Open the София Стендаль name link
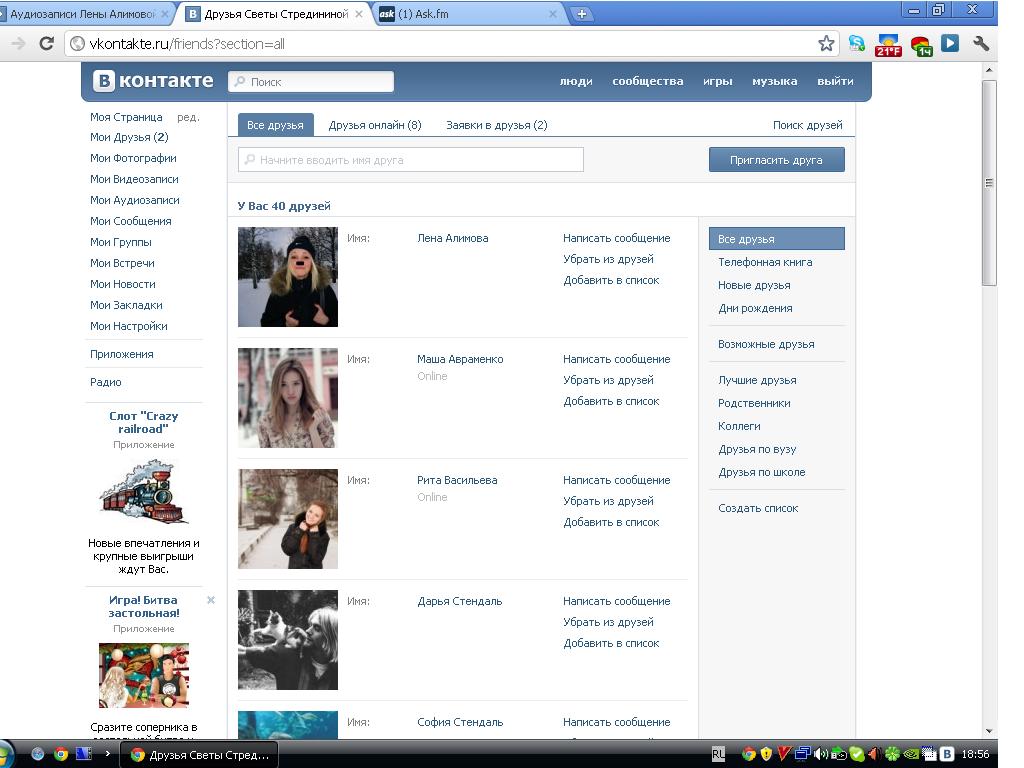Image resolution: width=1024 pixels, height=768 pixels. point(460,722)
